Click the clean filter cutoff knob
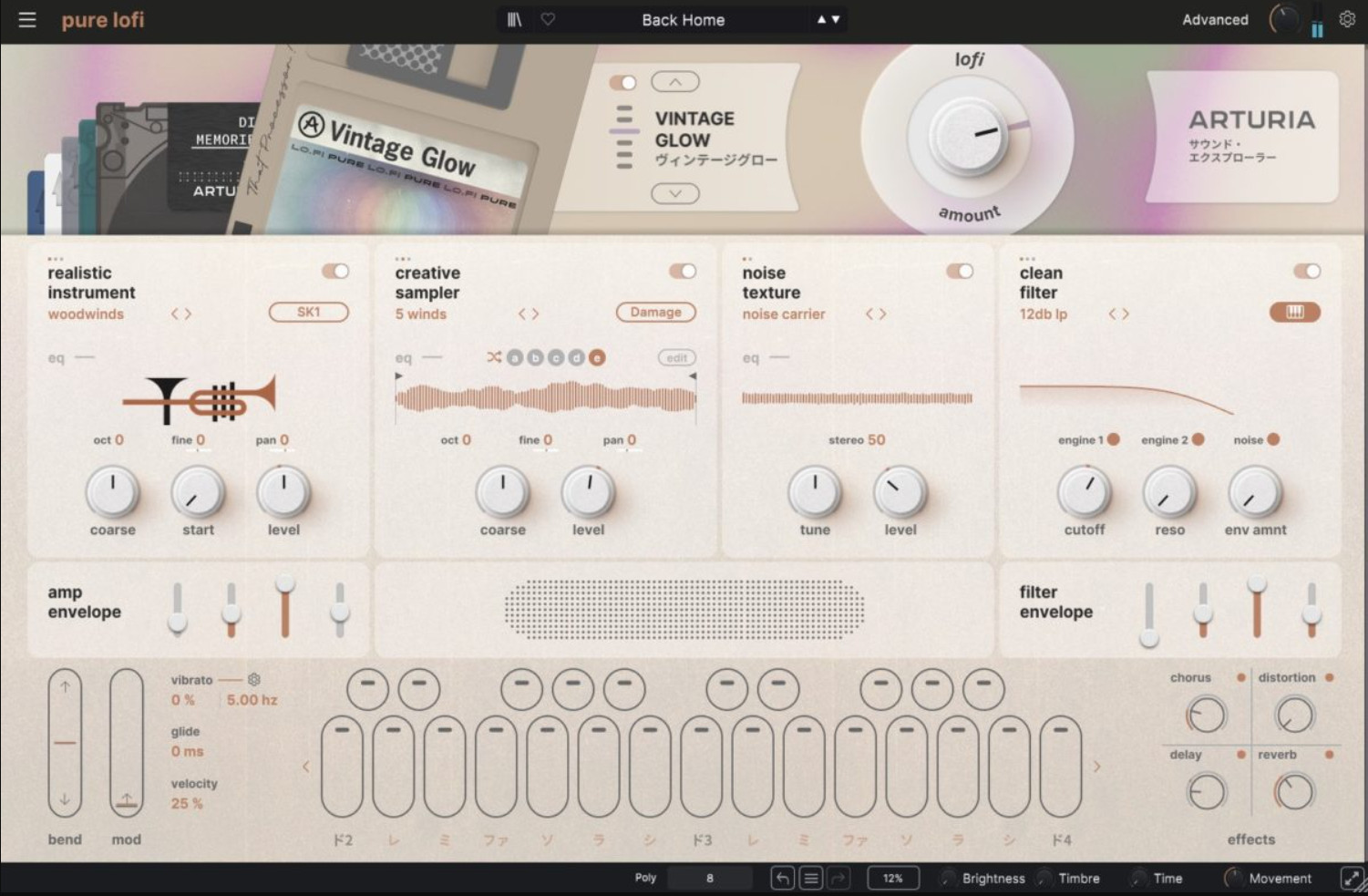Image resolution: width=1368 pixels, height=896 pixels. pos(1085,493)
